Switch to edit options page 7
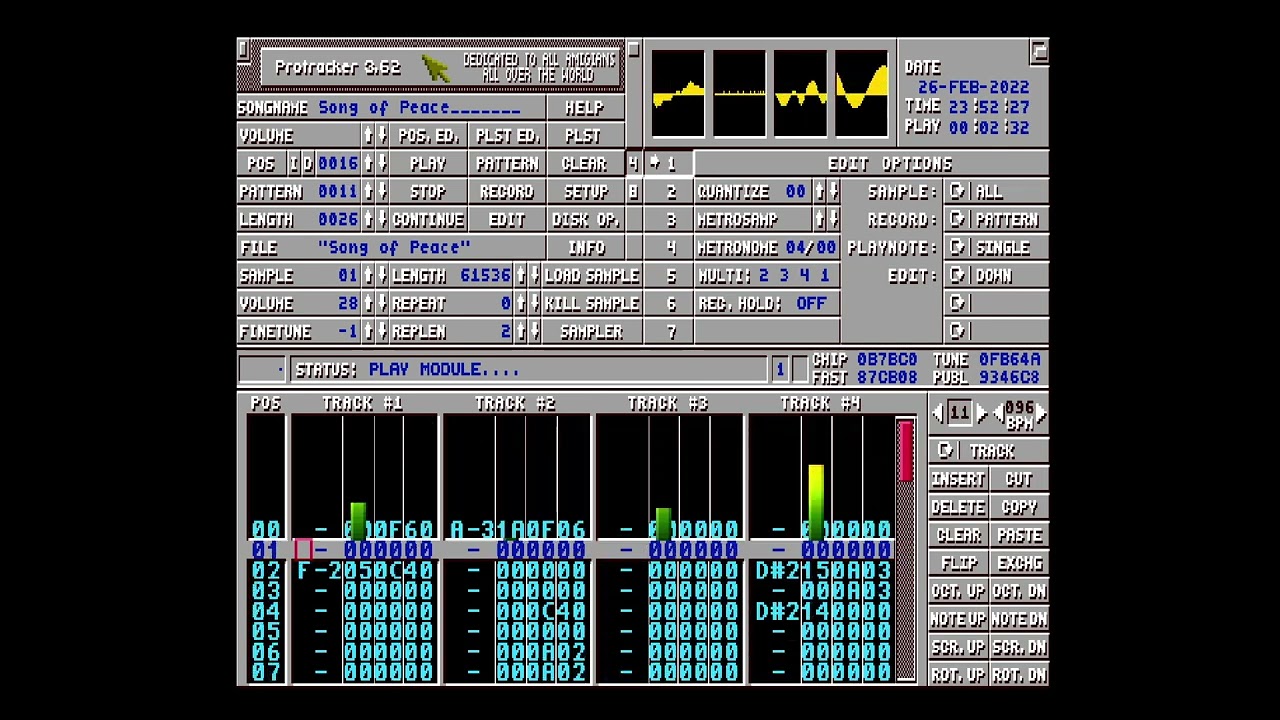This screenshot has height=720, width=1280. click(668, 332)
